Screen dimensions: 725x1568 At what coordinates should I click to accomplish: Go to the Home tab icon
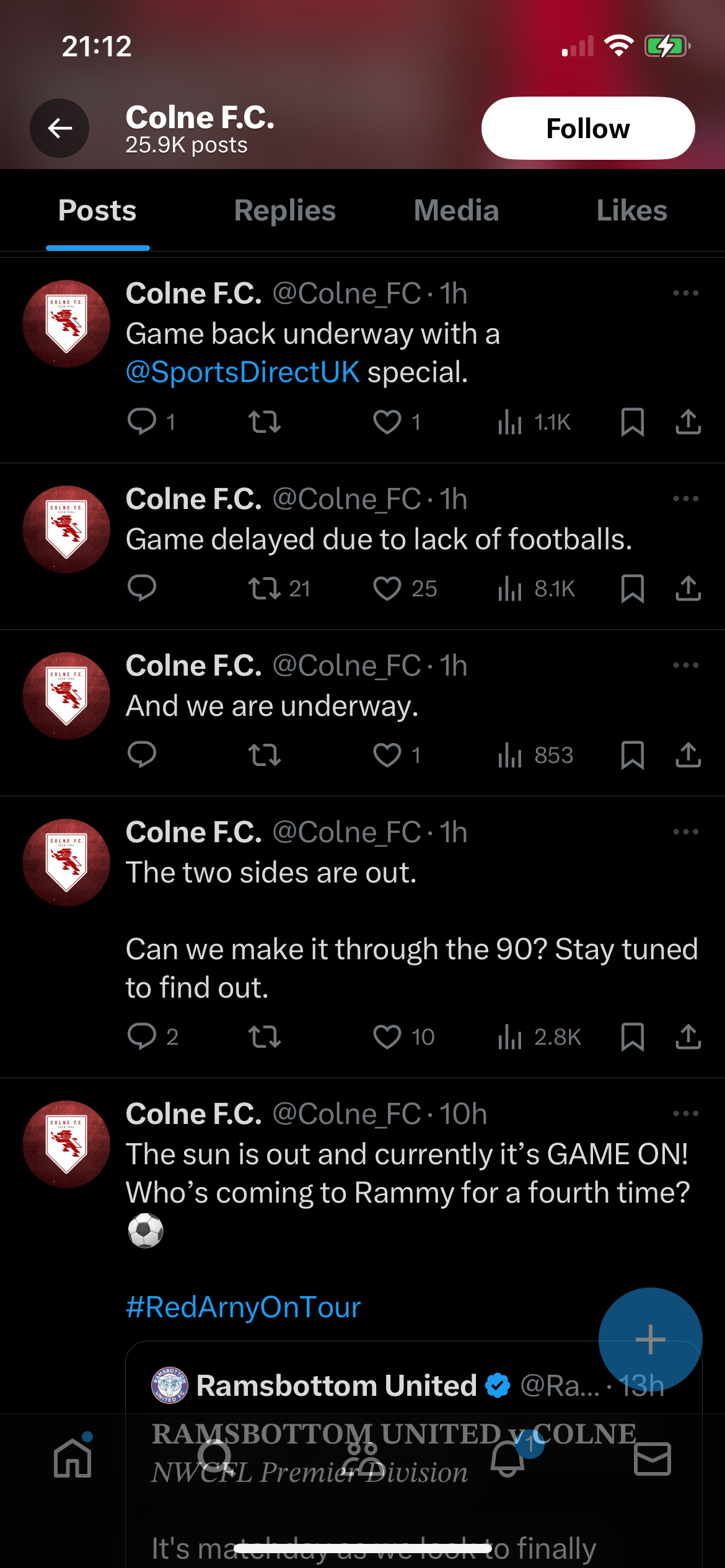point(72,1459)
